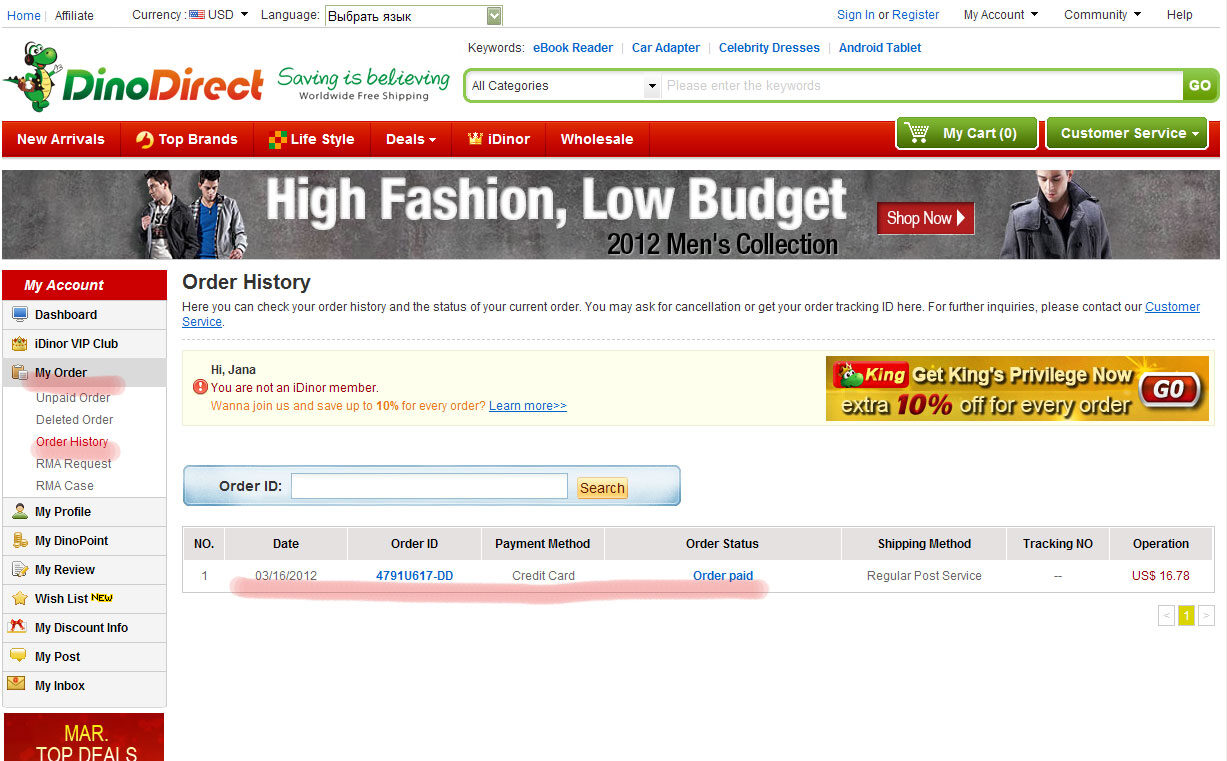Select New Arrivals in the navigation bar
Screen dimensions: 1227x761
pyautogui.click(x=61, y=139)
